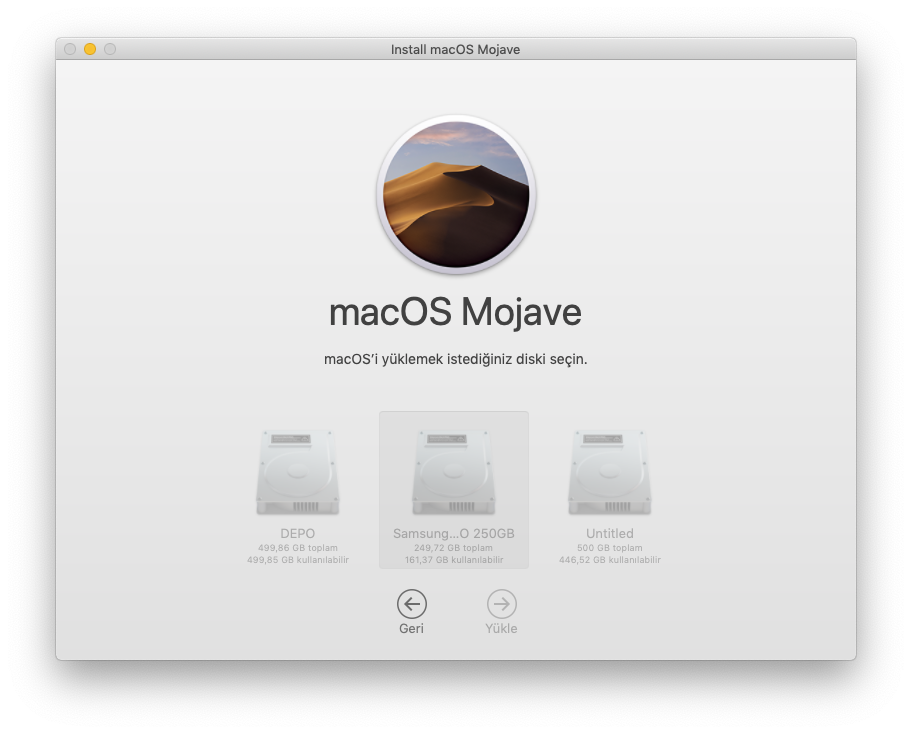Click Samsung's 161,37 GB available text
The height and width of the screenshot is (734, 912).
[454, 560]
